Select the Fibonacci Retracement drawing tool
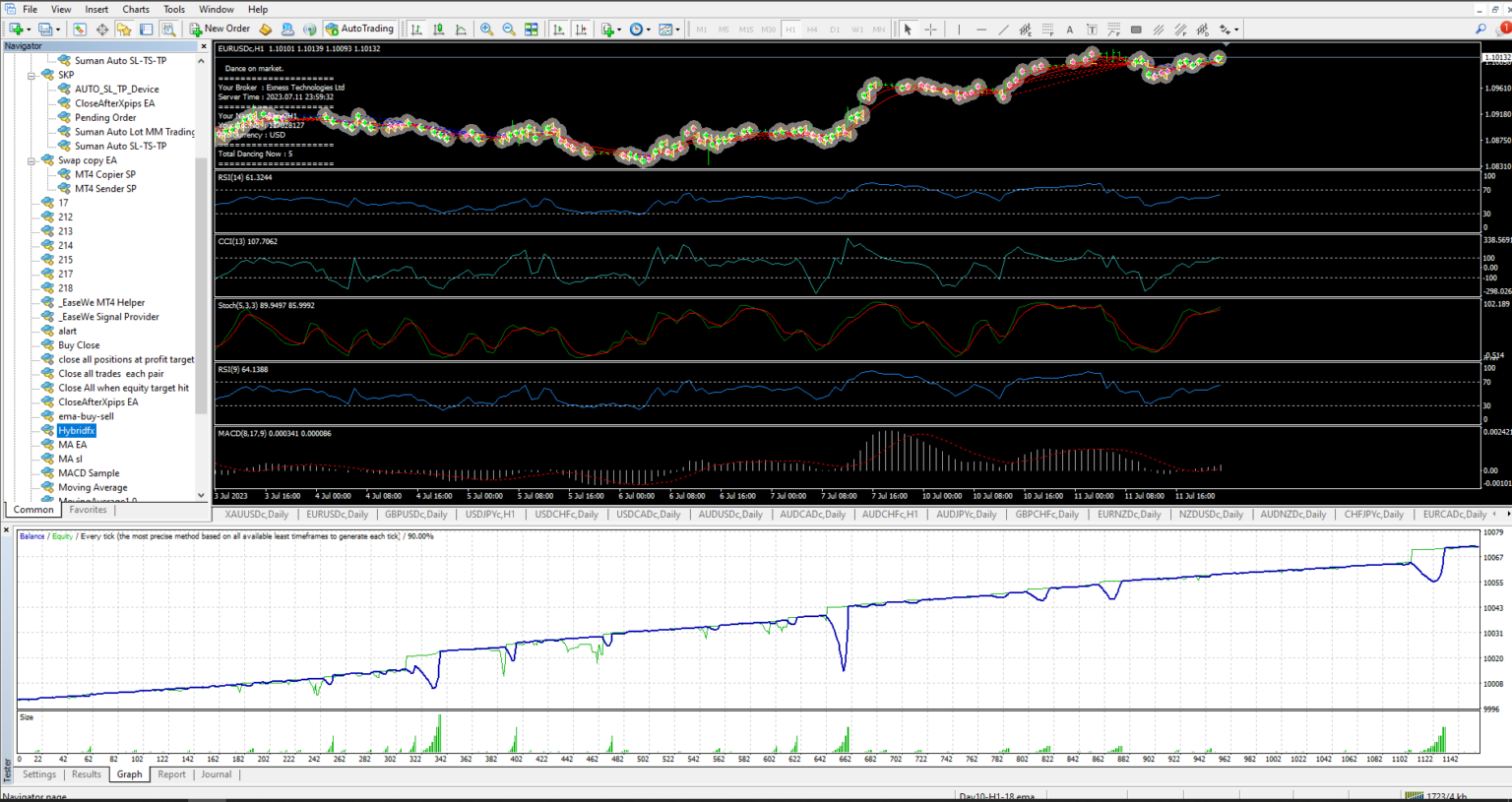The width and height of the screenshot is (1512, 802). [x=1049, y=30]
